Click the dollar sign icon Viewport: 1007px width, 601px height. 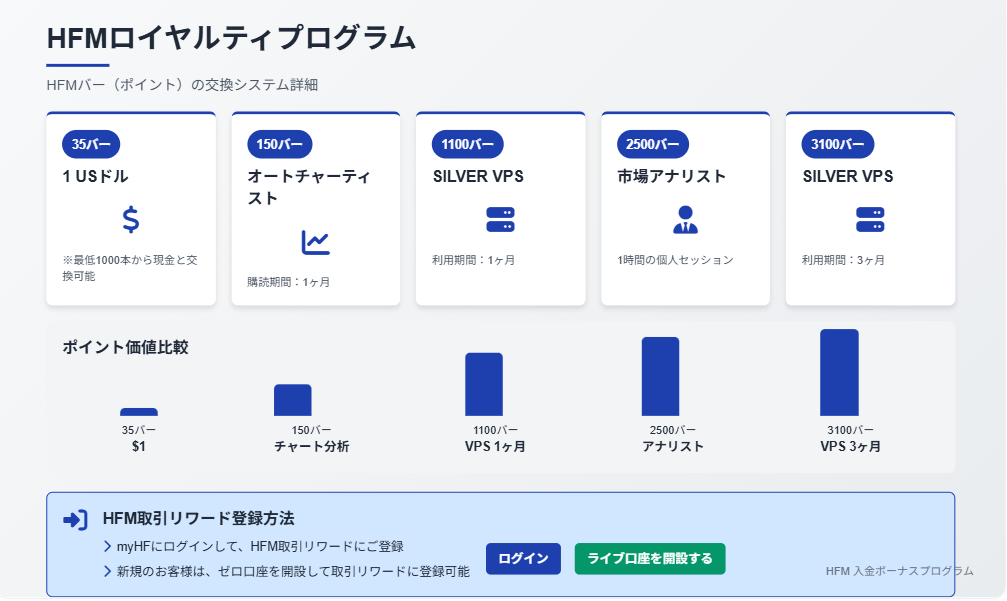click(131, 220)
